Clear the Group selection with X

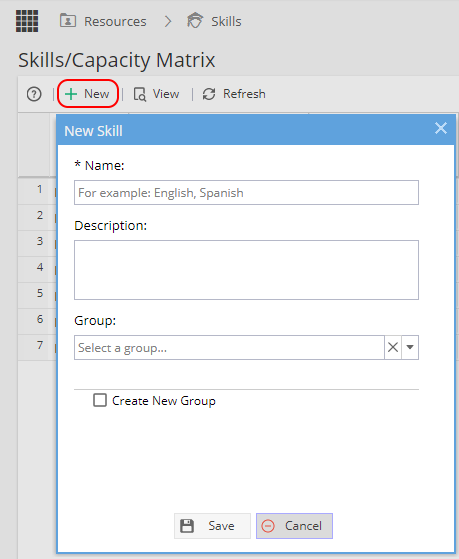coord(393,347)
